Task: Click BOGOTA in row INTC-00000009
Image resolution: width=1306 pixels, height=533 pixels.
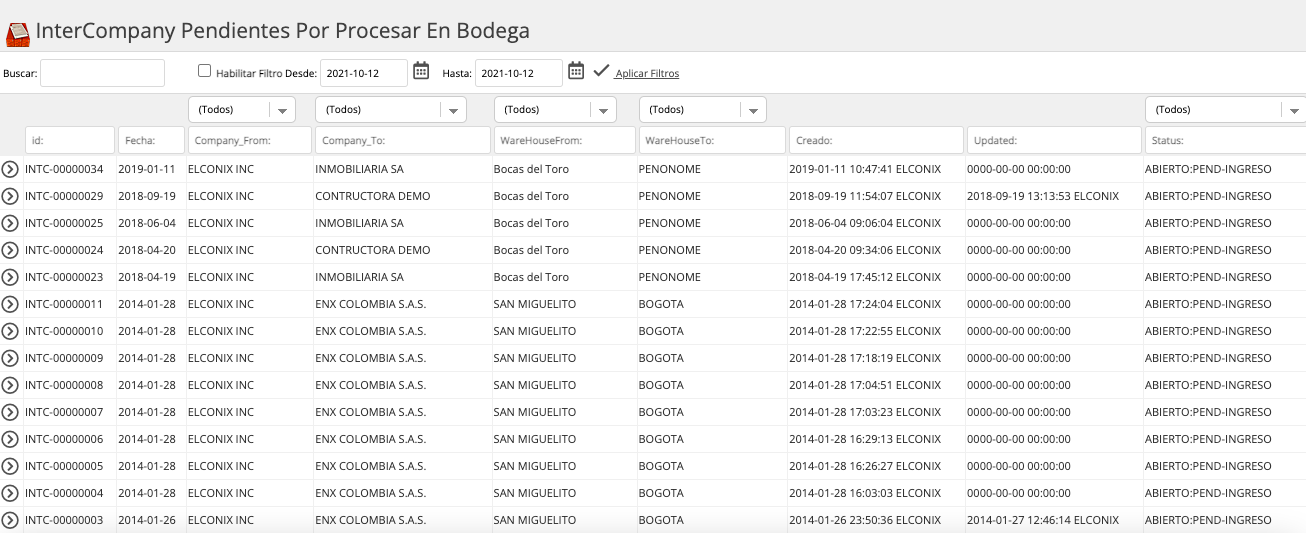Action: tap(662, 358)
